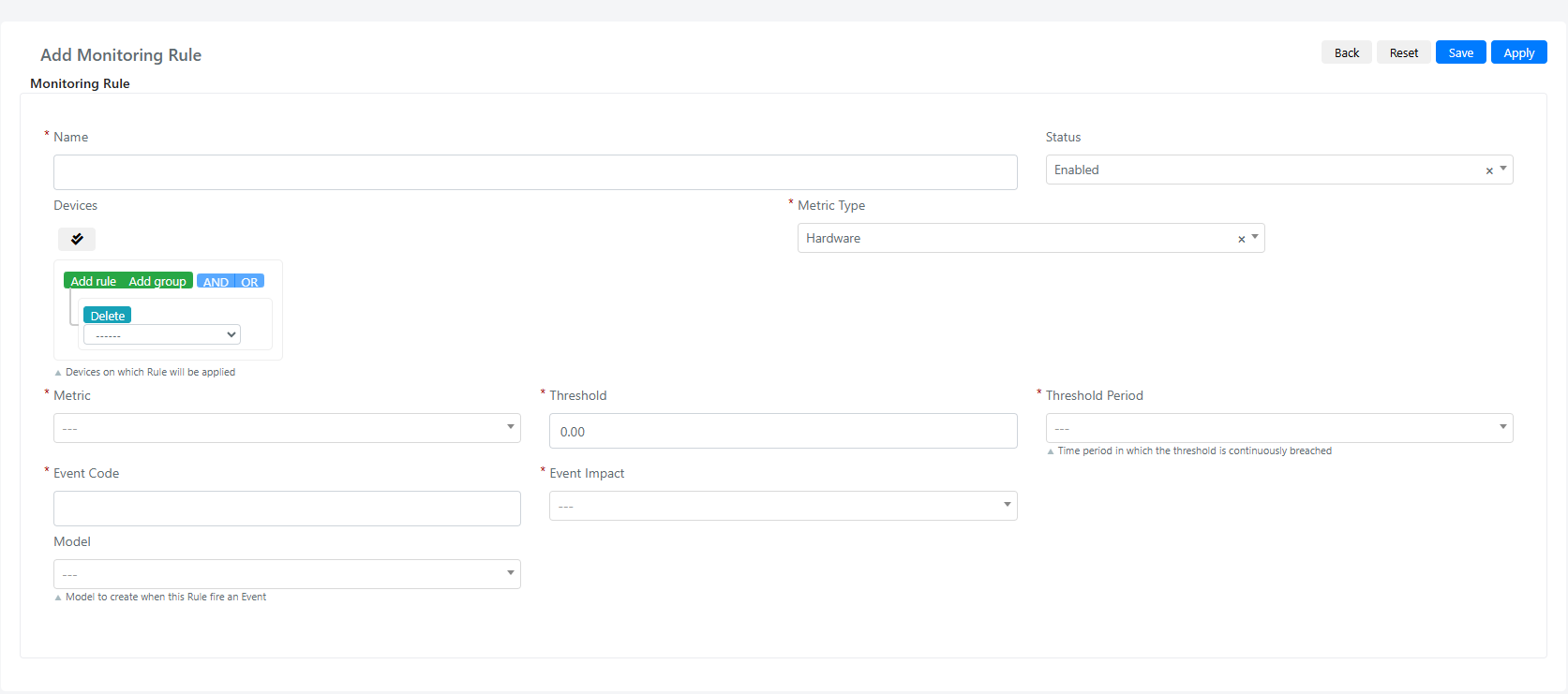The image size is (1568, 694).
Task: Select the AND condition toggle
Action: coord(216,281)
